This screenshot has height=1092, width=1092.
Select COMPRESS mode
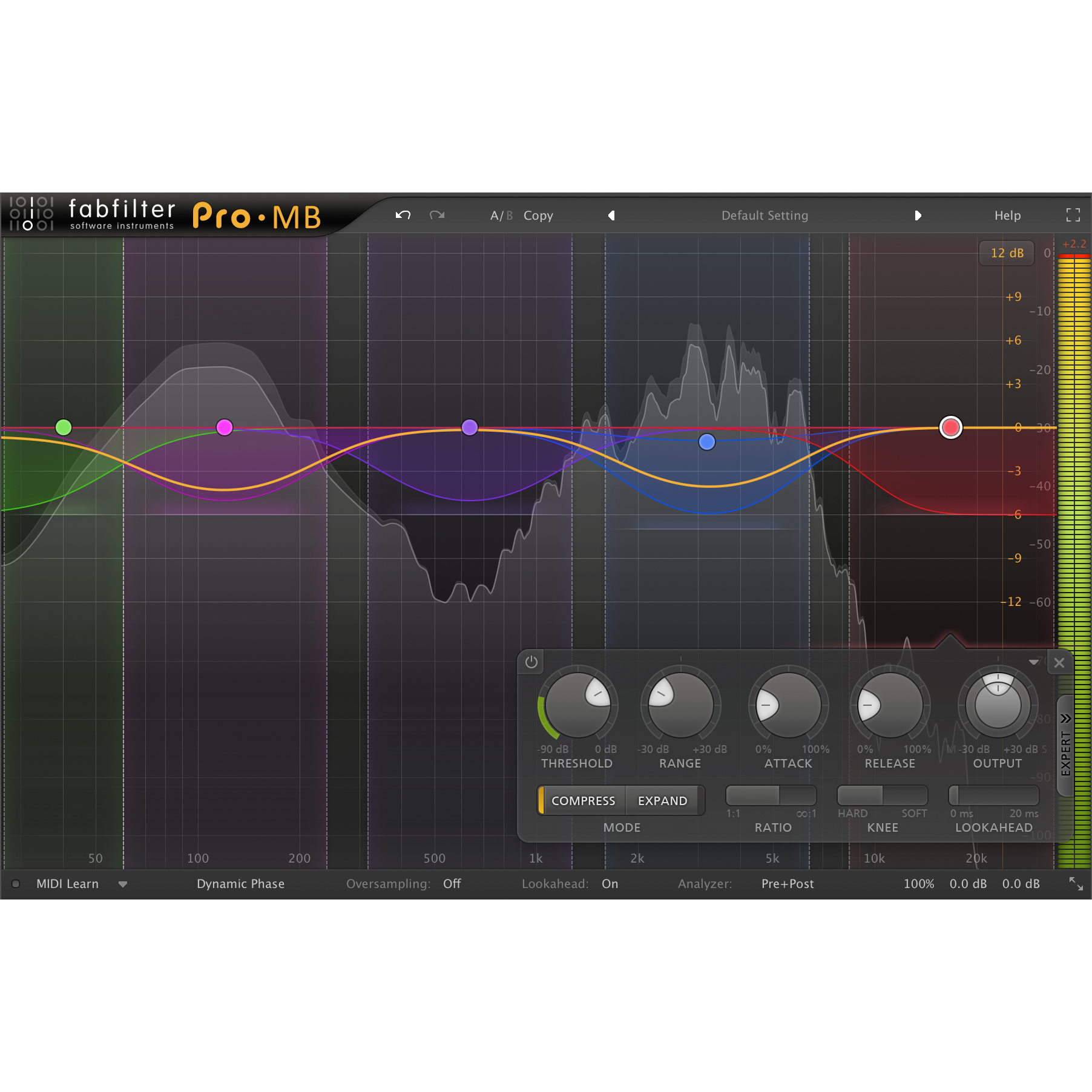coord(583,801)
